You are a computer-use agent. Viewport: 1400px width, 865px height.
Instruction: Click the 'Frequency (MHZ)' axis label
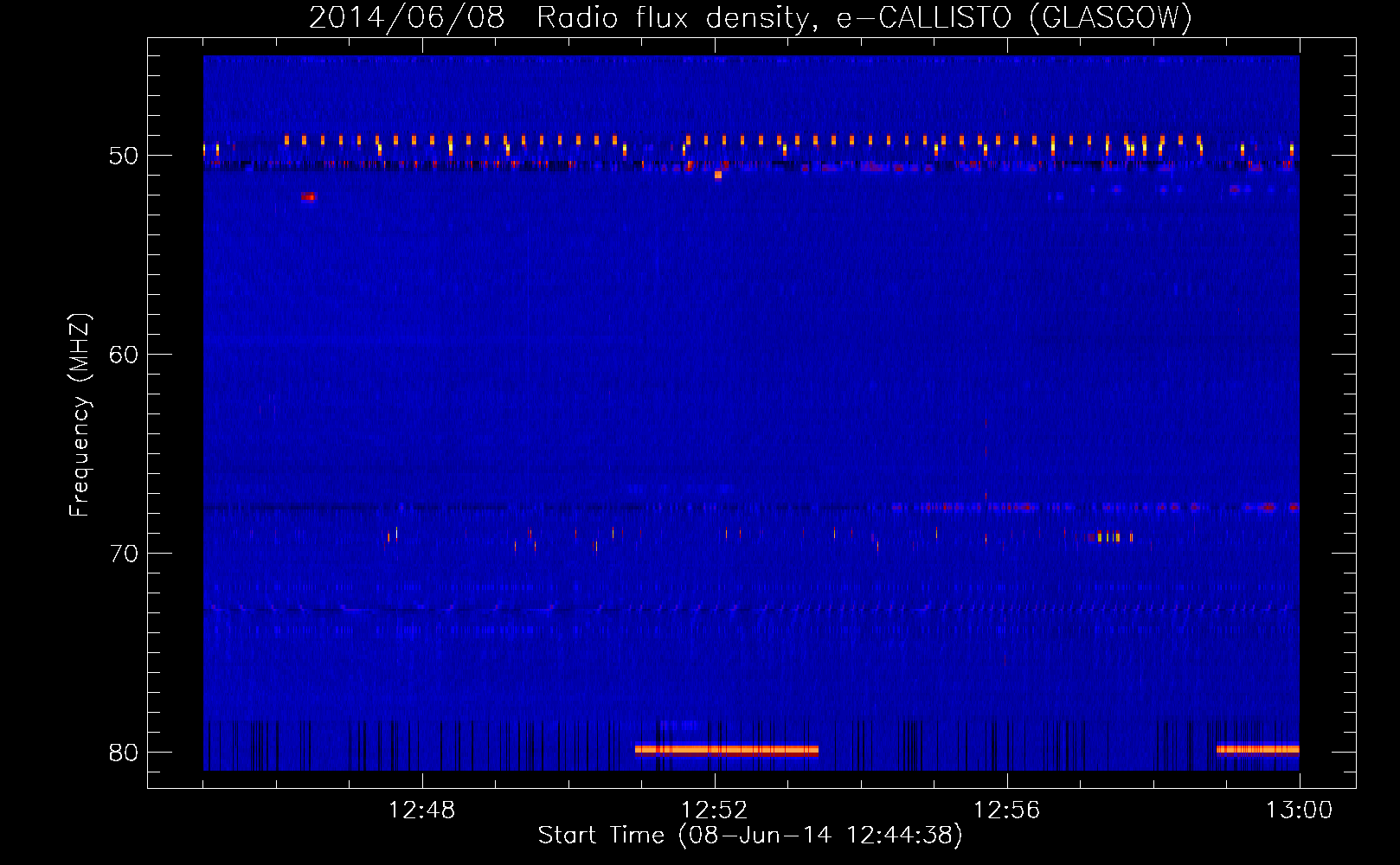point(80,415)
